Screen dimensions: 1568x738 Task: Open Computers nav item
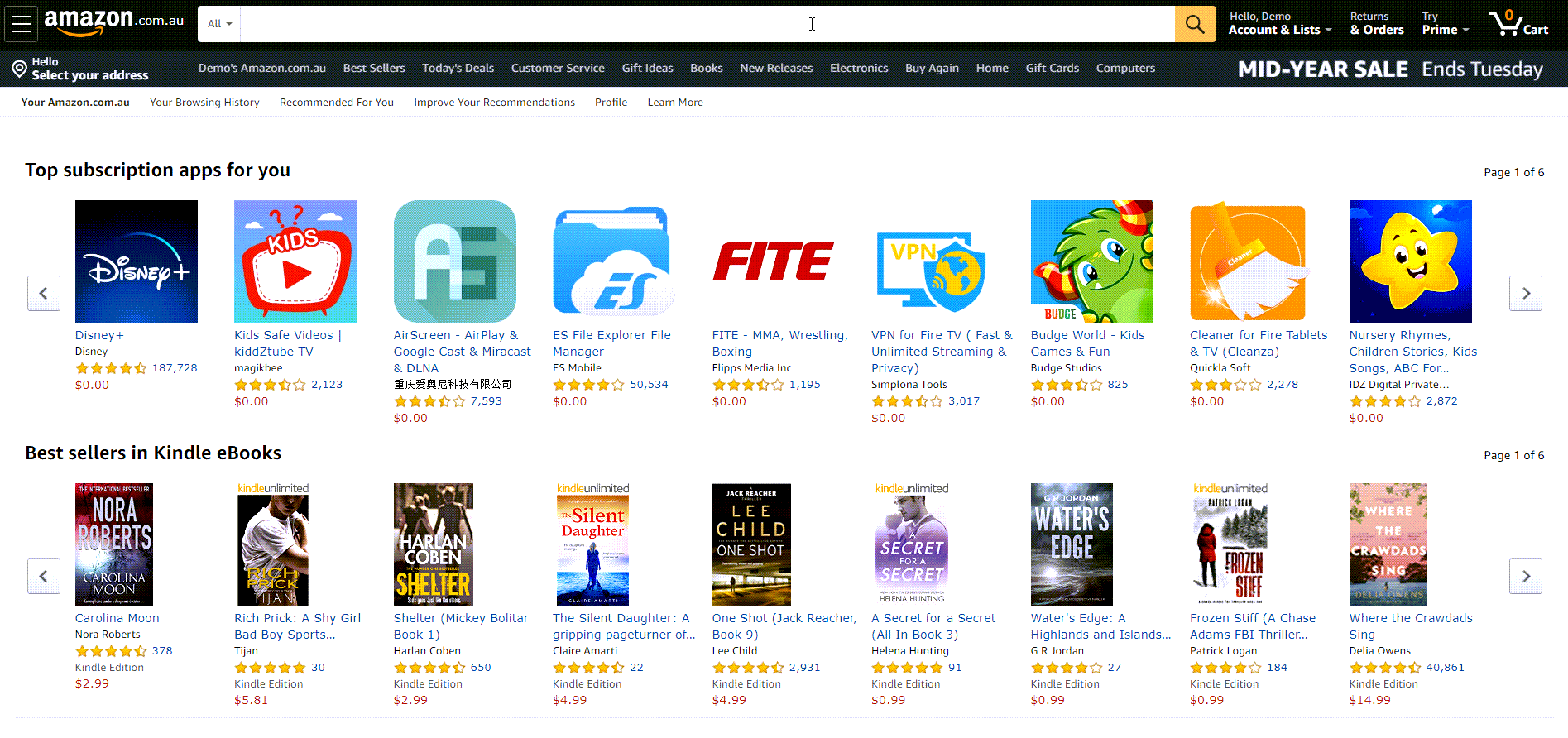[1125, 68]
